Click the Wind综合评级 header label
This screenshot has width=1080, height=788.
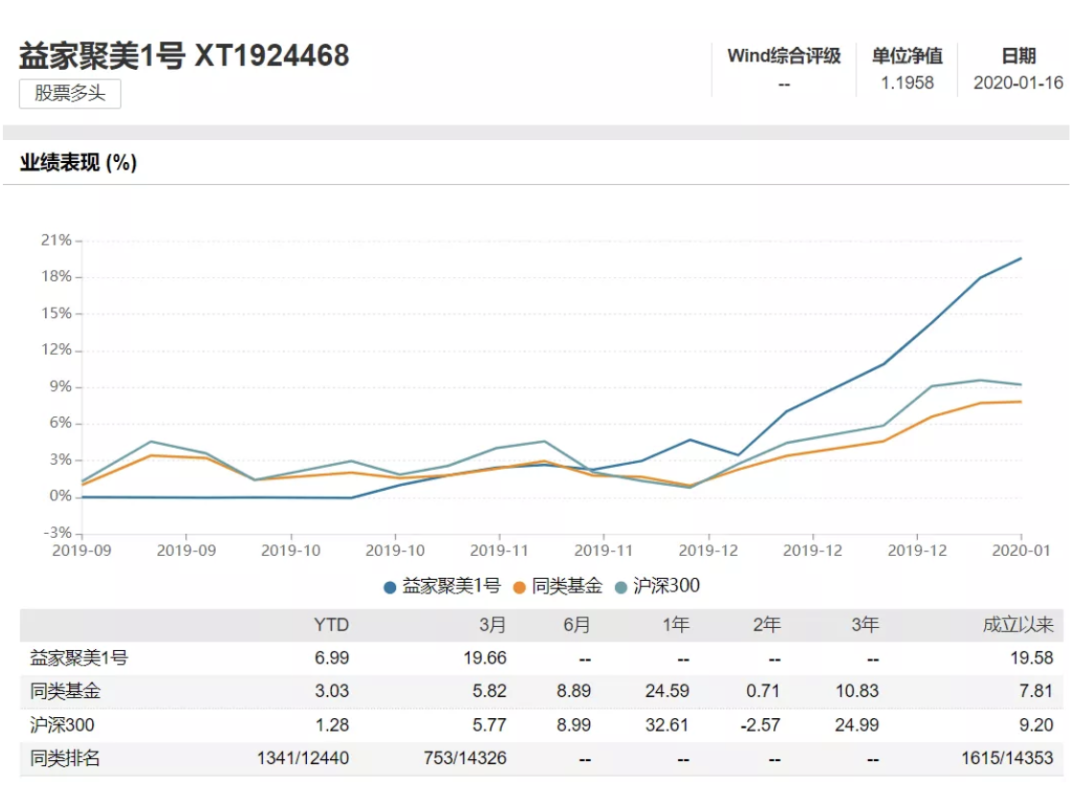pos(784,56)
